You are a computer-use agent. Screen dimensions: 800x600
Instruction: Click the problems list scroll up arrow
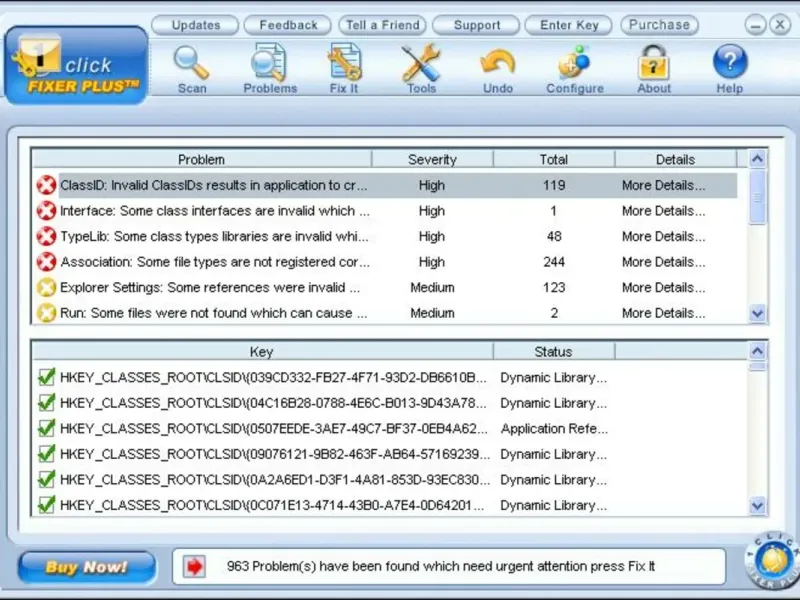pyautogui.click(x=757, y=160)
